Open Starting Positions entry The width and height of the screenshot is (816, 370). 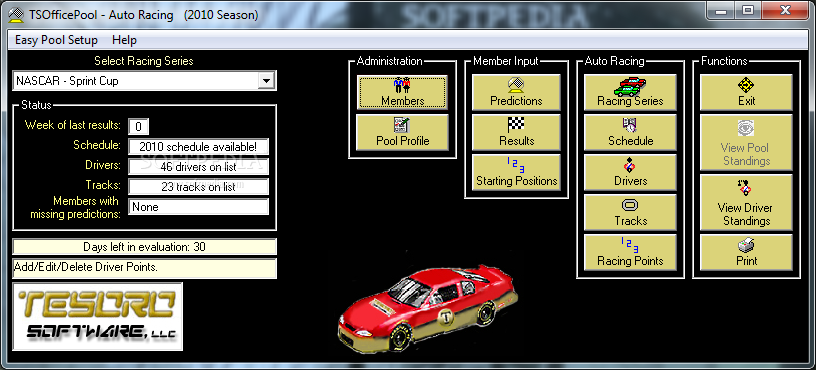pos(516,172)
